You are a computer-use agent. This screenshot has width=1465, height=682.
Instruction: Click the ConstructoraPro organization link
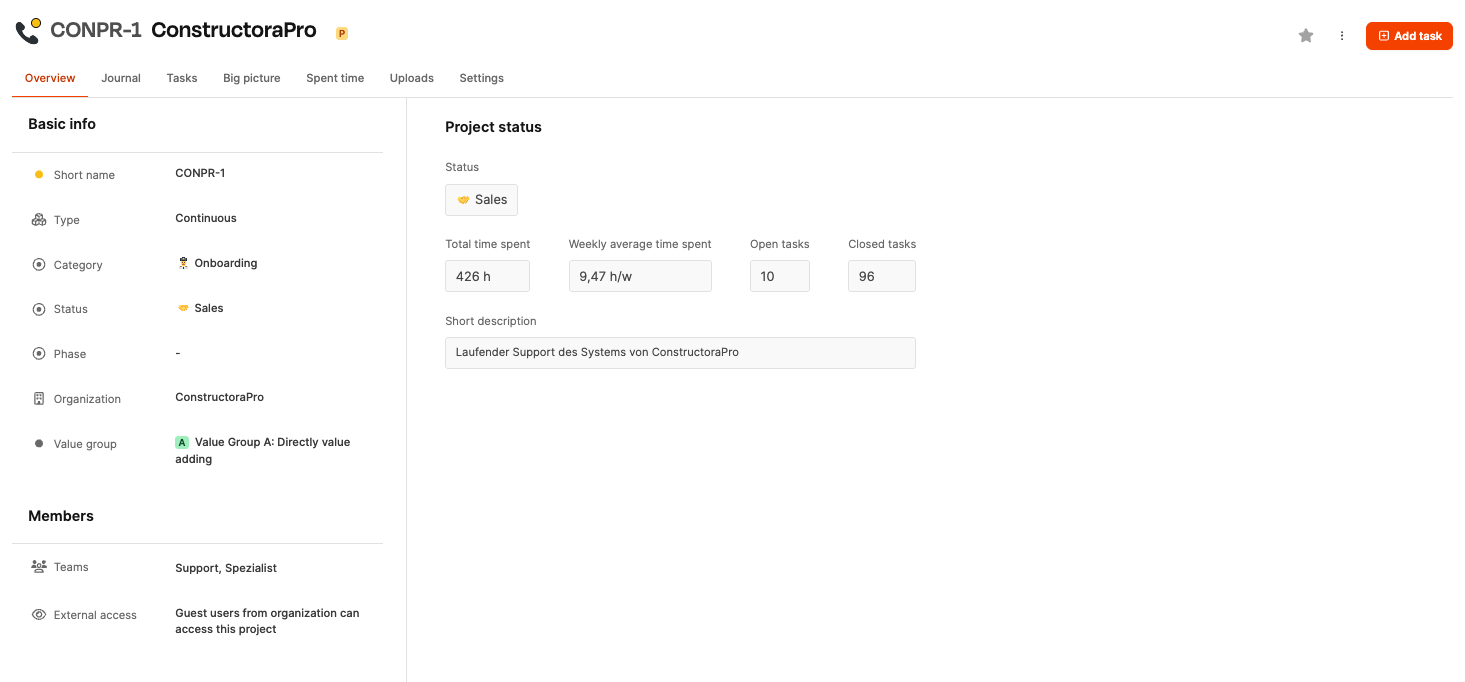219,397
